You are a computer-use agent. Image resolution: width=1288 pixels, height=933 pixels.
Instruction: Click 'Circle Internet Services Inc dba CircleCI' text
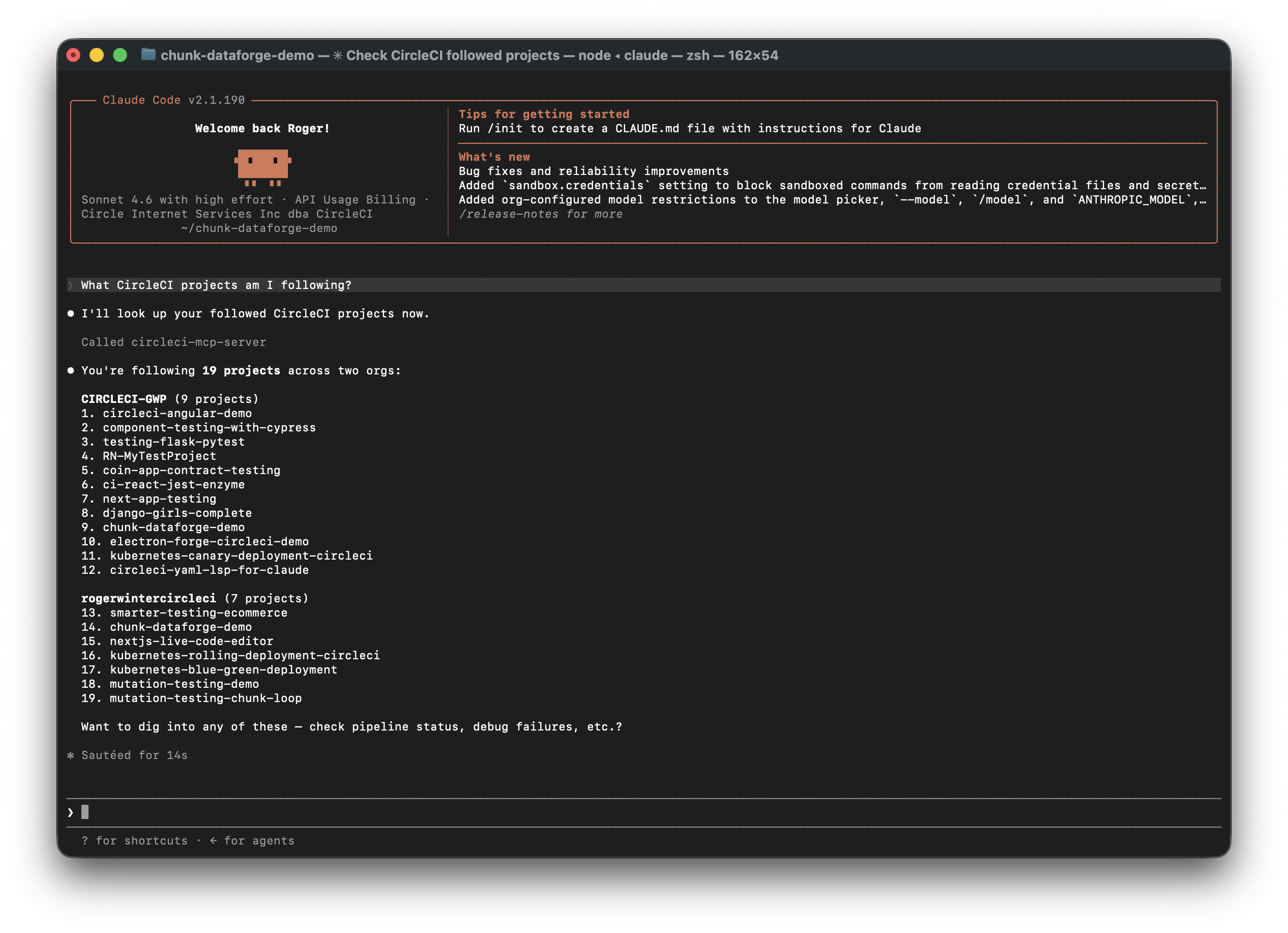tap(226, 214)
